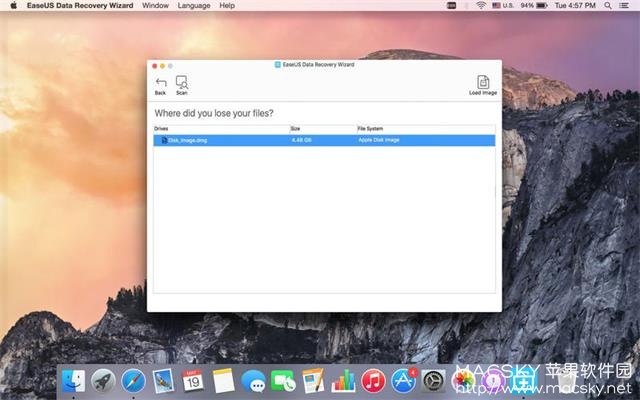Click the Wi-Fi status icon
Image resolution: width=640 pixels, height=400 pixels.
coord(481,5)
